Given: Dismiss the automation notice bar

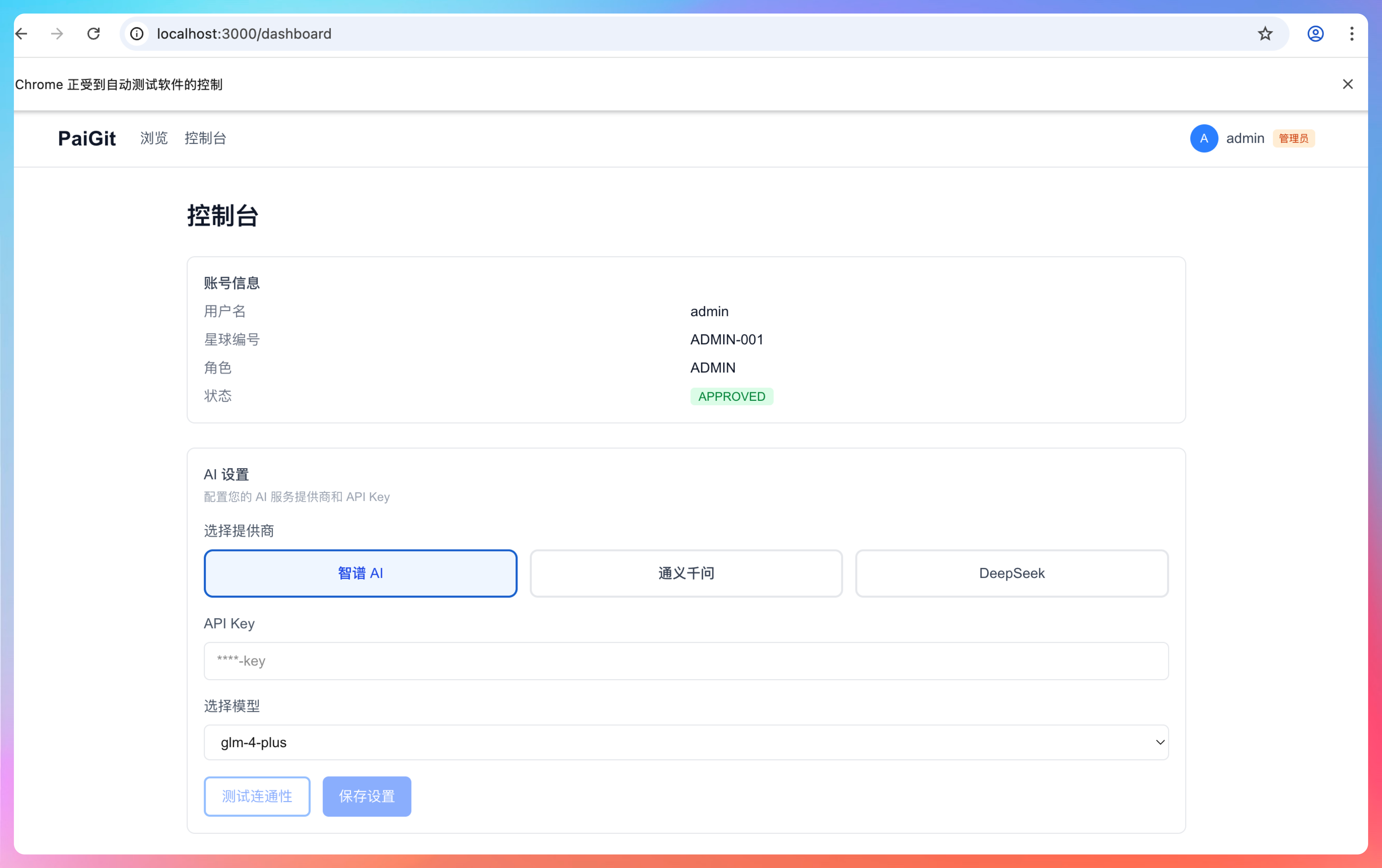Looking at the screenshot, I should click(x=1347, y=84).
